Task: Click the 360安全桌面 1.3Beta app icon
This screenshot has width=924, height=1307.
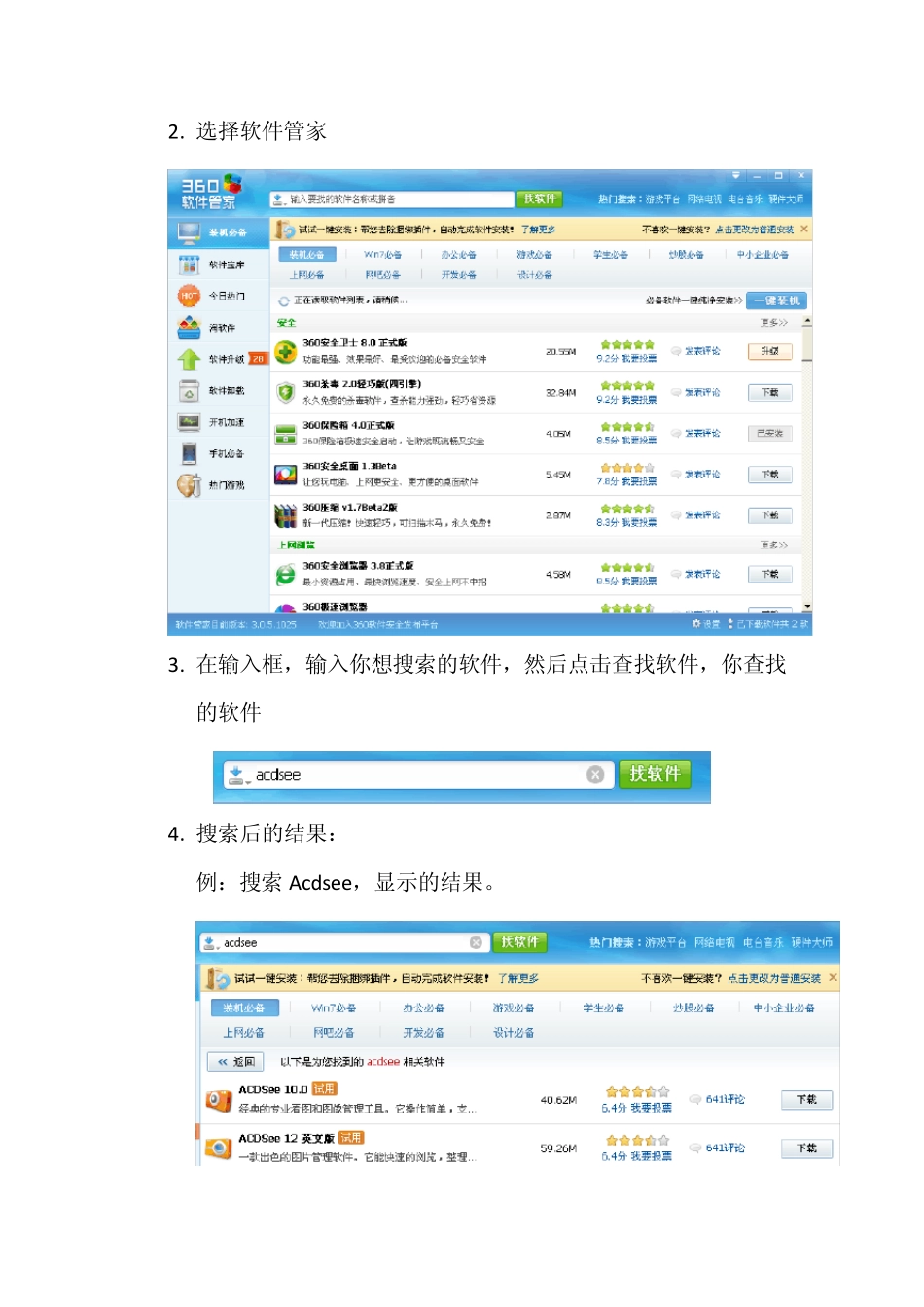Action: [285, 475]
